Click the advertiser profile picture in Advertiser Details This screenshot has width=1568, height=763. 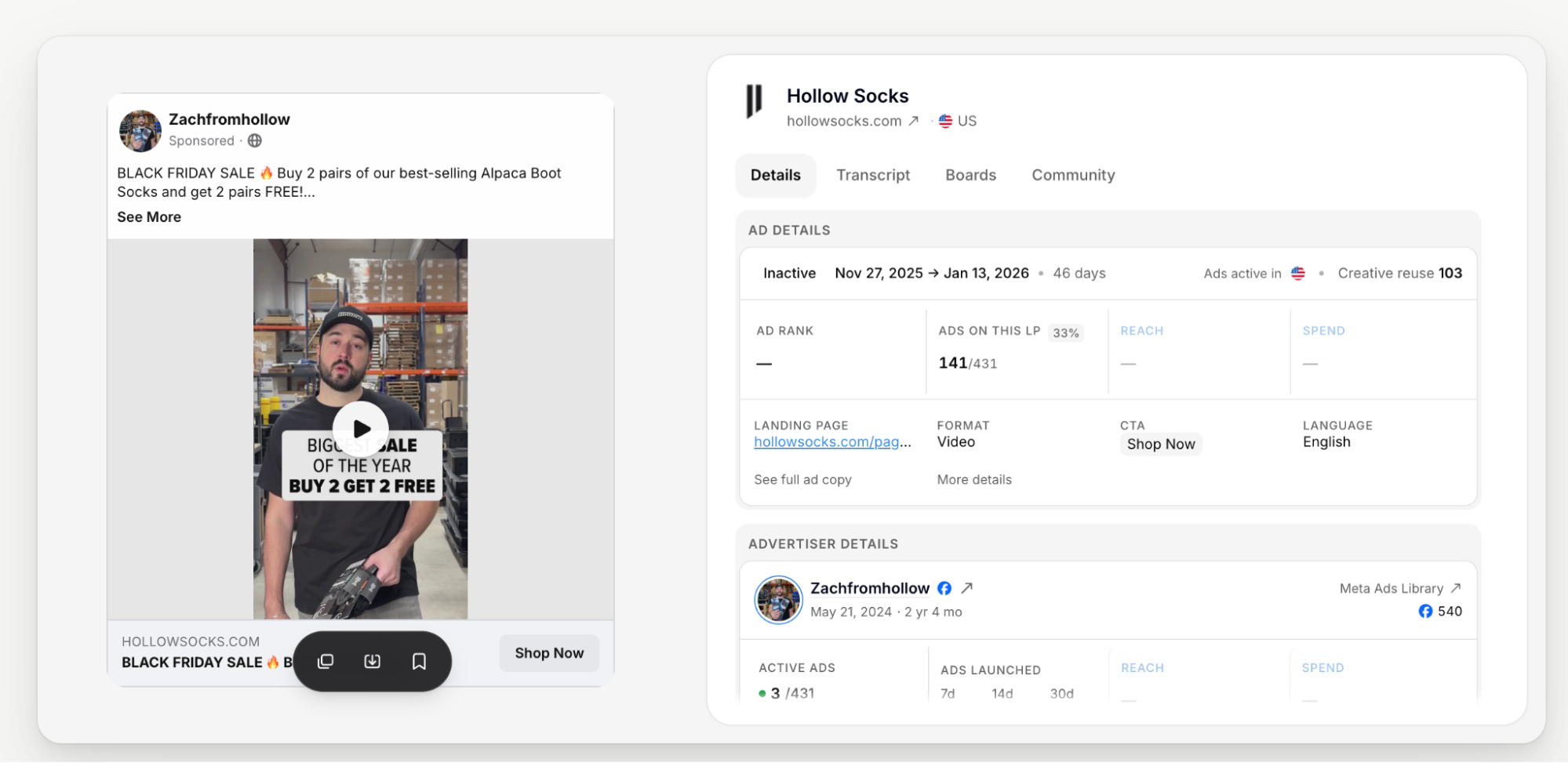click(778, 600)
